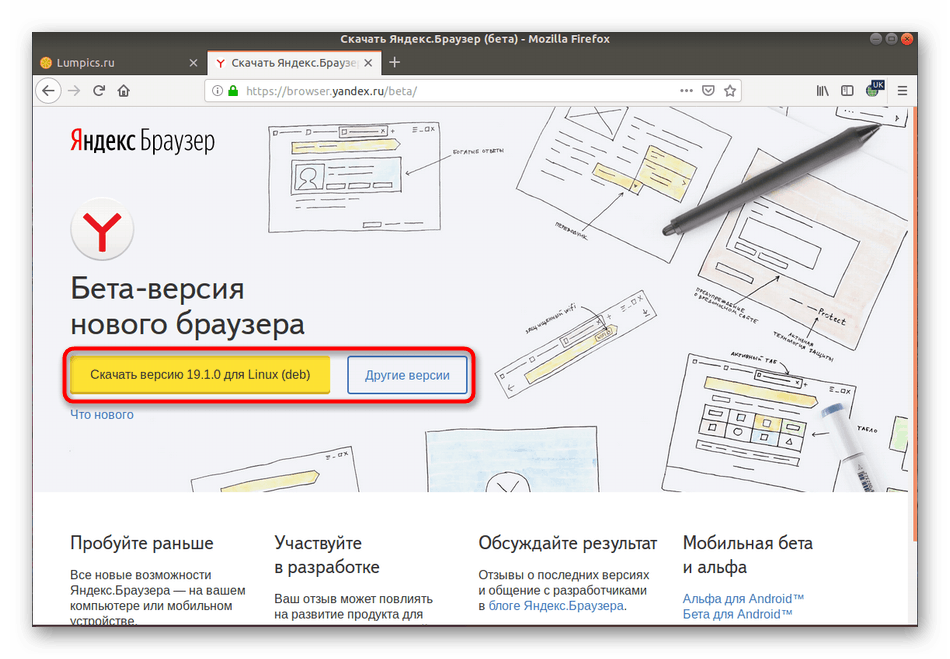Close the Firefox window
Screen dimensions: 950x659
[907, 39]
